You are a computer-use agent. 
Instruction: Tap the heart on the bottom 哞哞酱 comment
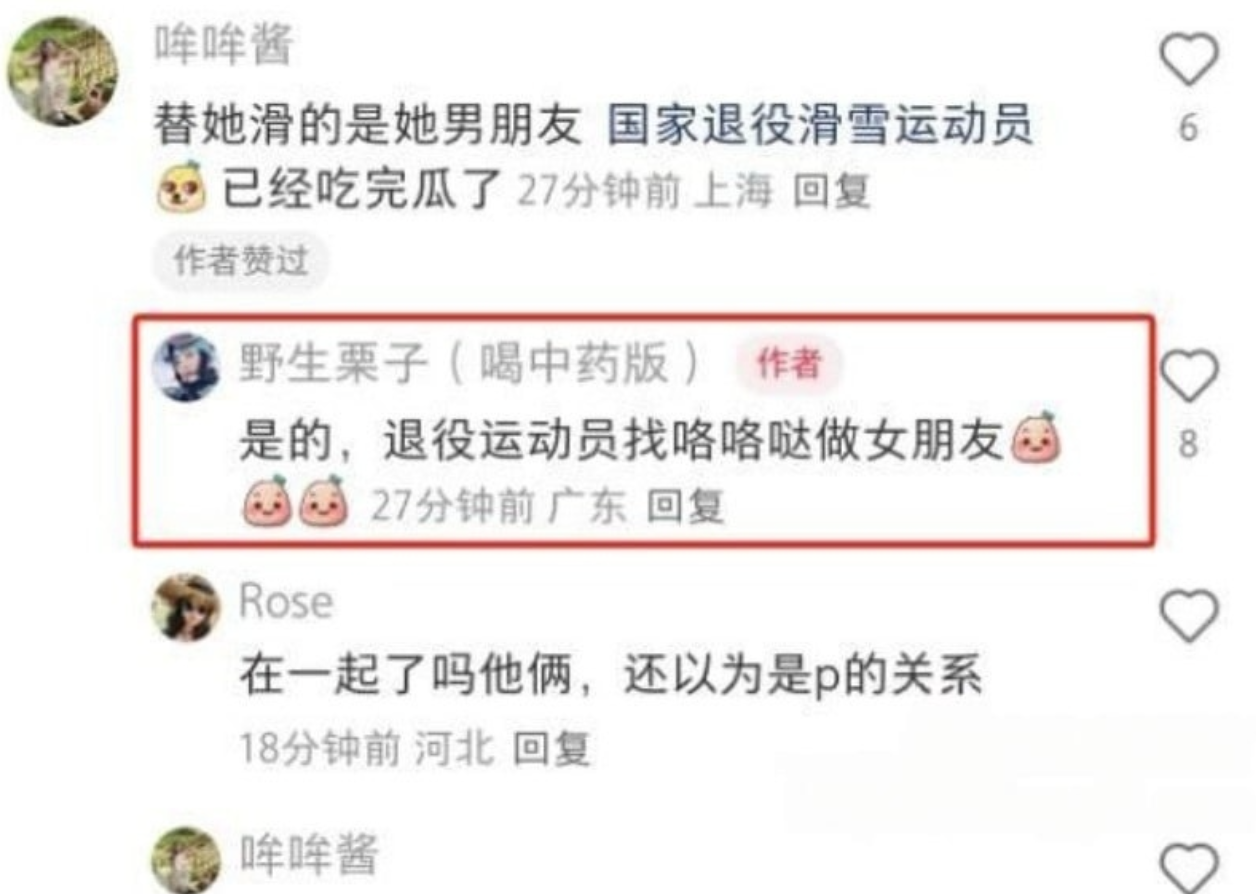click(1188, 866)
